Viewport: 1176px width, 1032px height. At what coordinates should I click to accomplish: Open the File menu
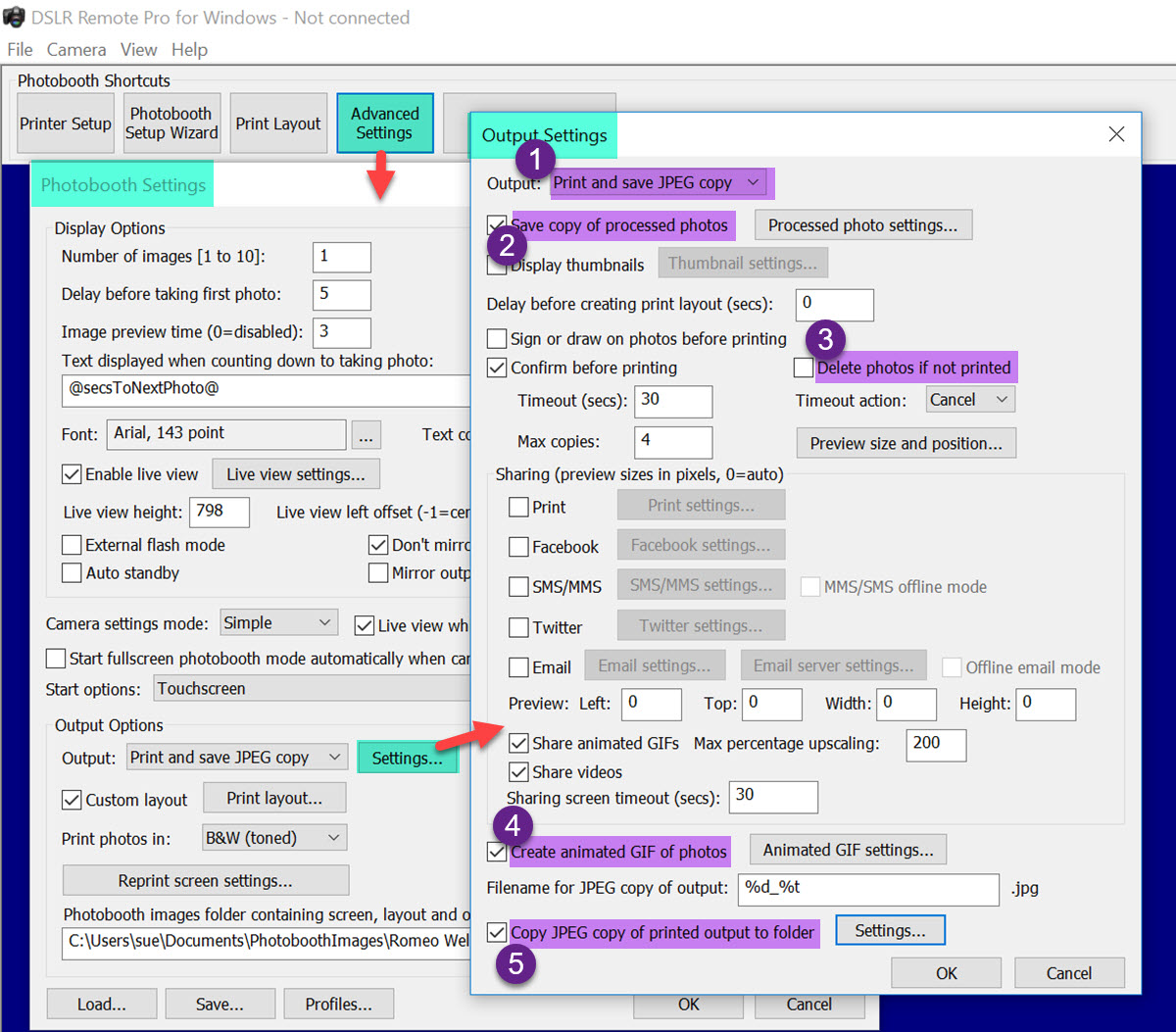pos(20,49)
